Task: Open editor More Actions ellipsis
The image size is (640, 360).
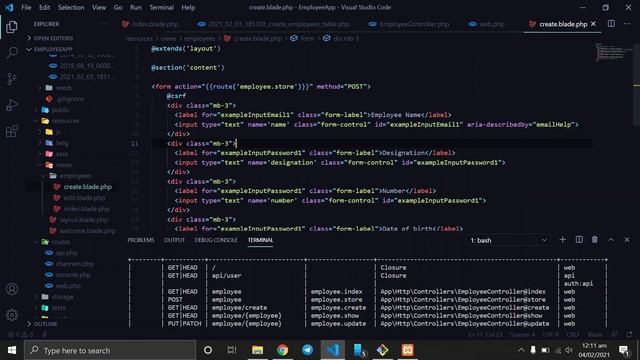Action: [x=627, y=24]
